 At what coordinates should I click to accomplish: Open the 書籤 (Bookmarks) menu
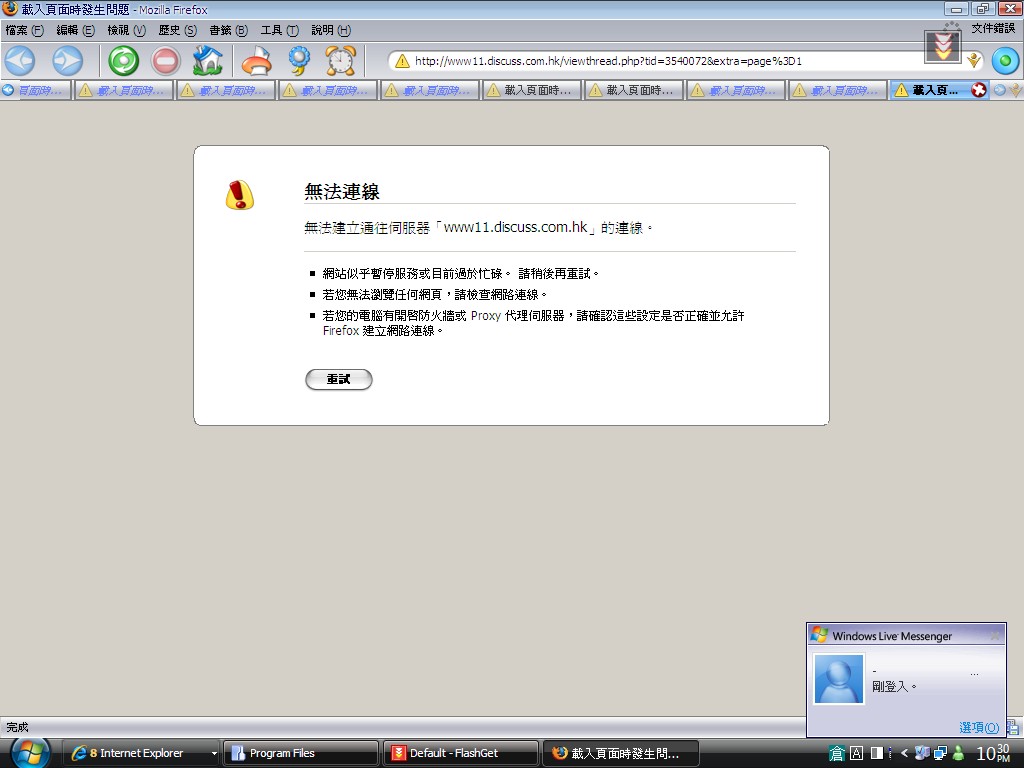pyautogui.click(x=228, y=30)
